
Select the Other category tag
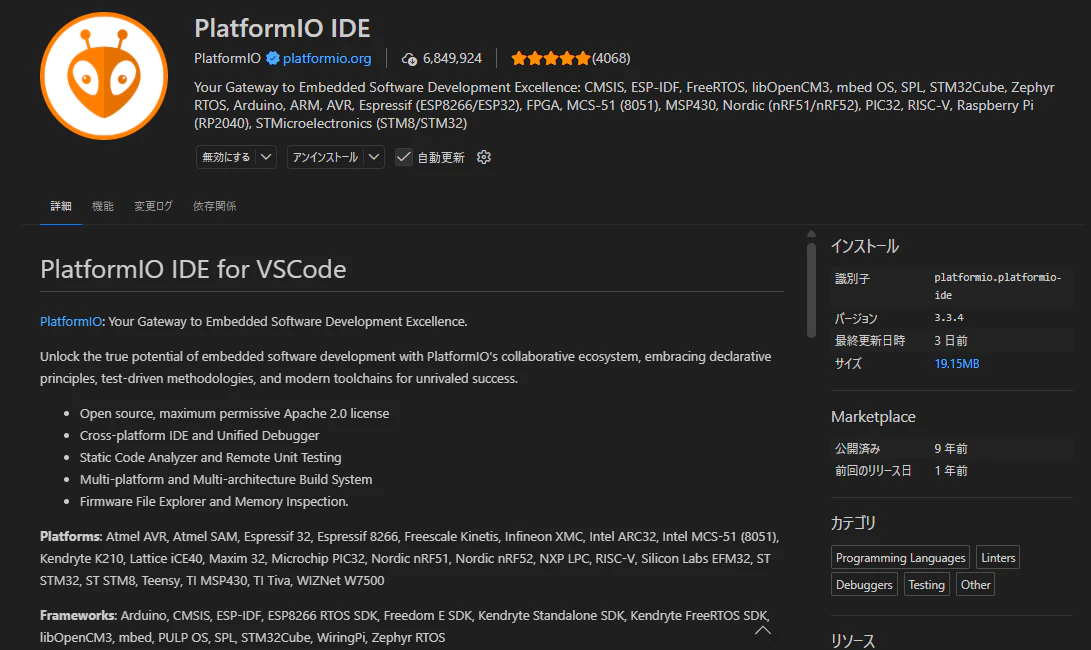[975, 585]
